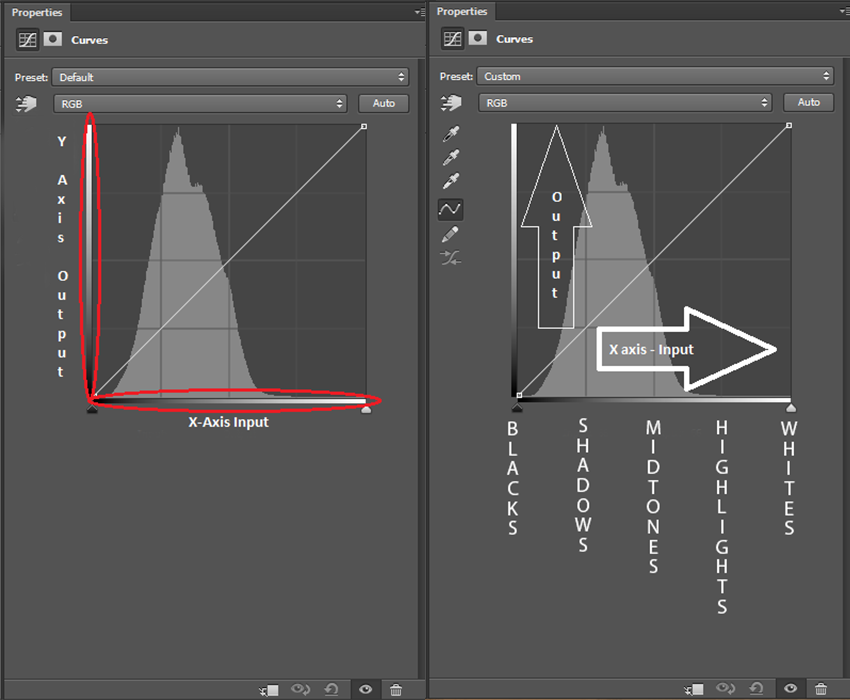Toggle clip-to-layer icon in right panel footer
The height and width of the screenshot is (700, 850).
pos(694,689)
